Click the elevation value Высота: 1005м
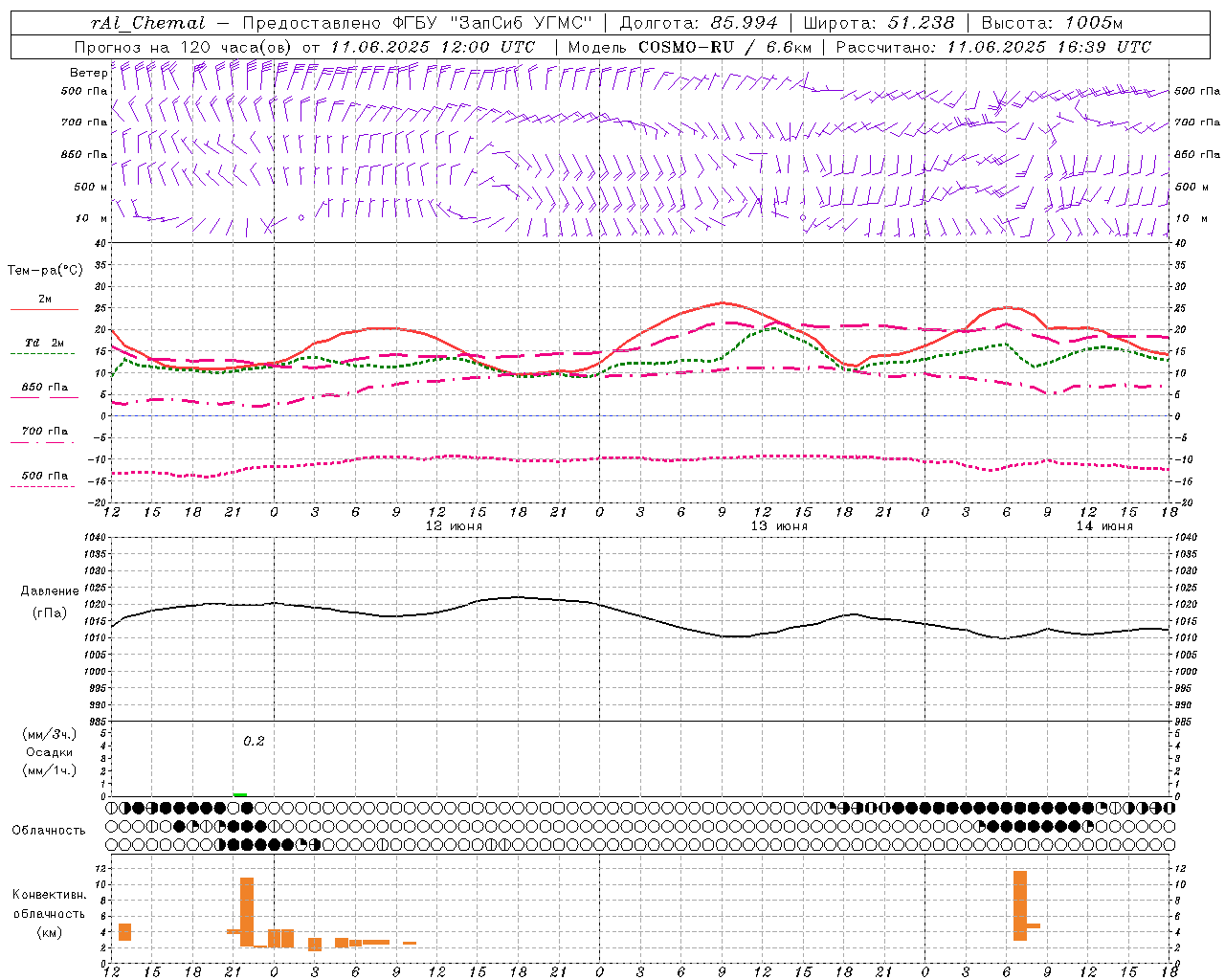The image size is (1225, 980). tap(1052, 23)
